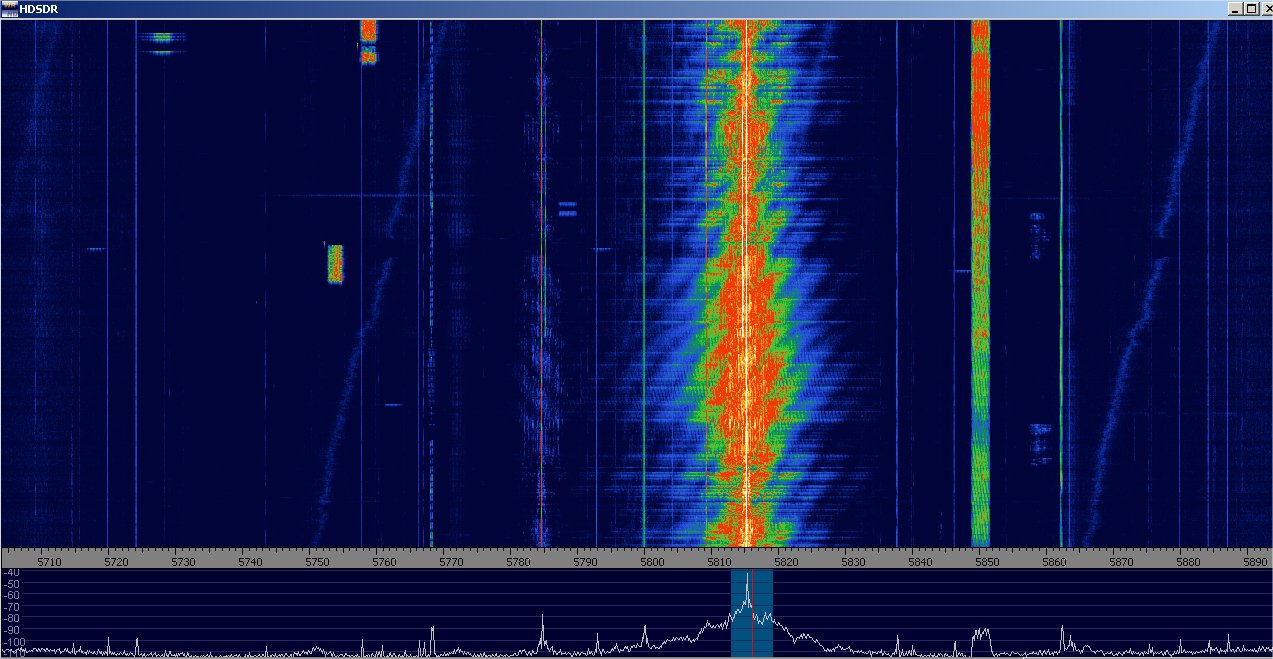Click the 5790 frequency scale label
The image size is (1273, 659).
point(585,562)
